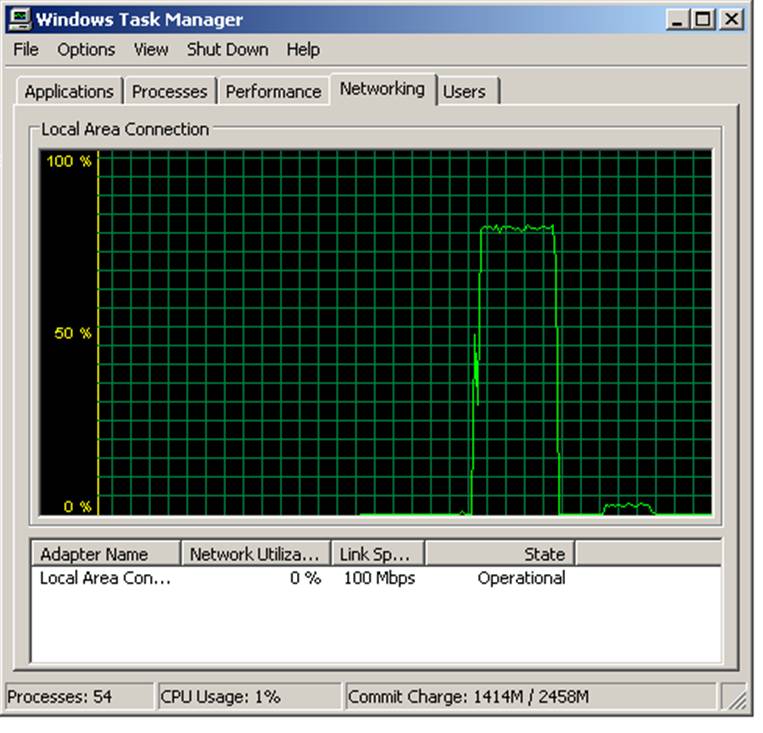The image size is (763, 733).
Task: Click the Link Speed column header
Action: 377,554
